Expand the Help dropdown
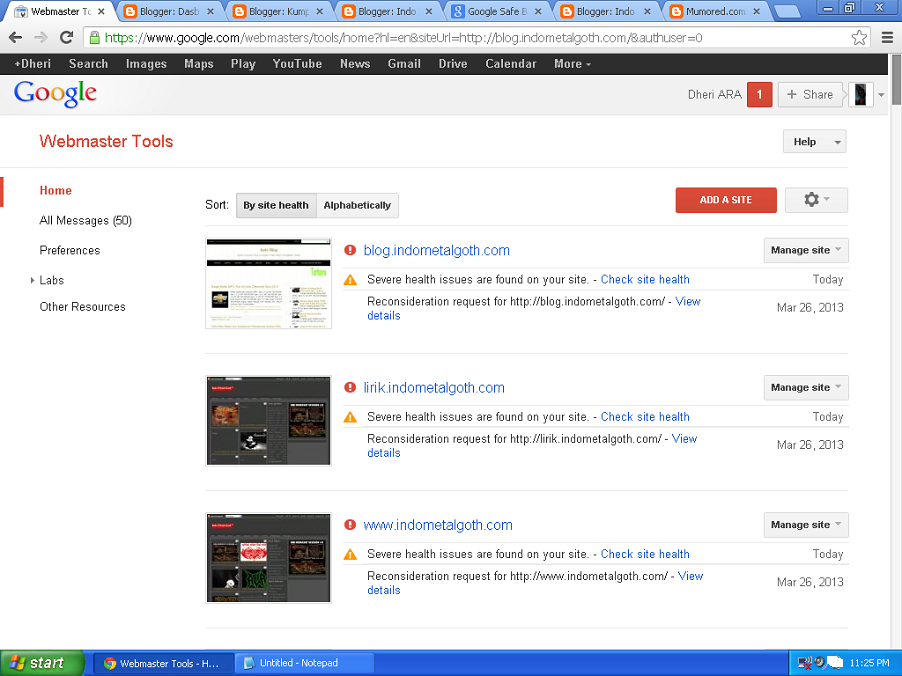This screenshot has height=676, width=902. click(815, 142)
